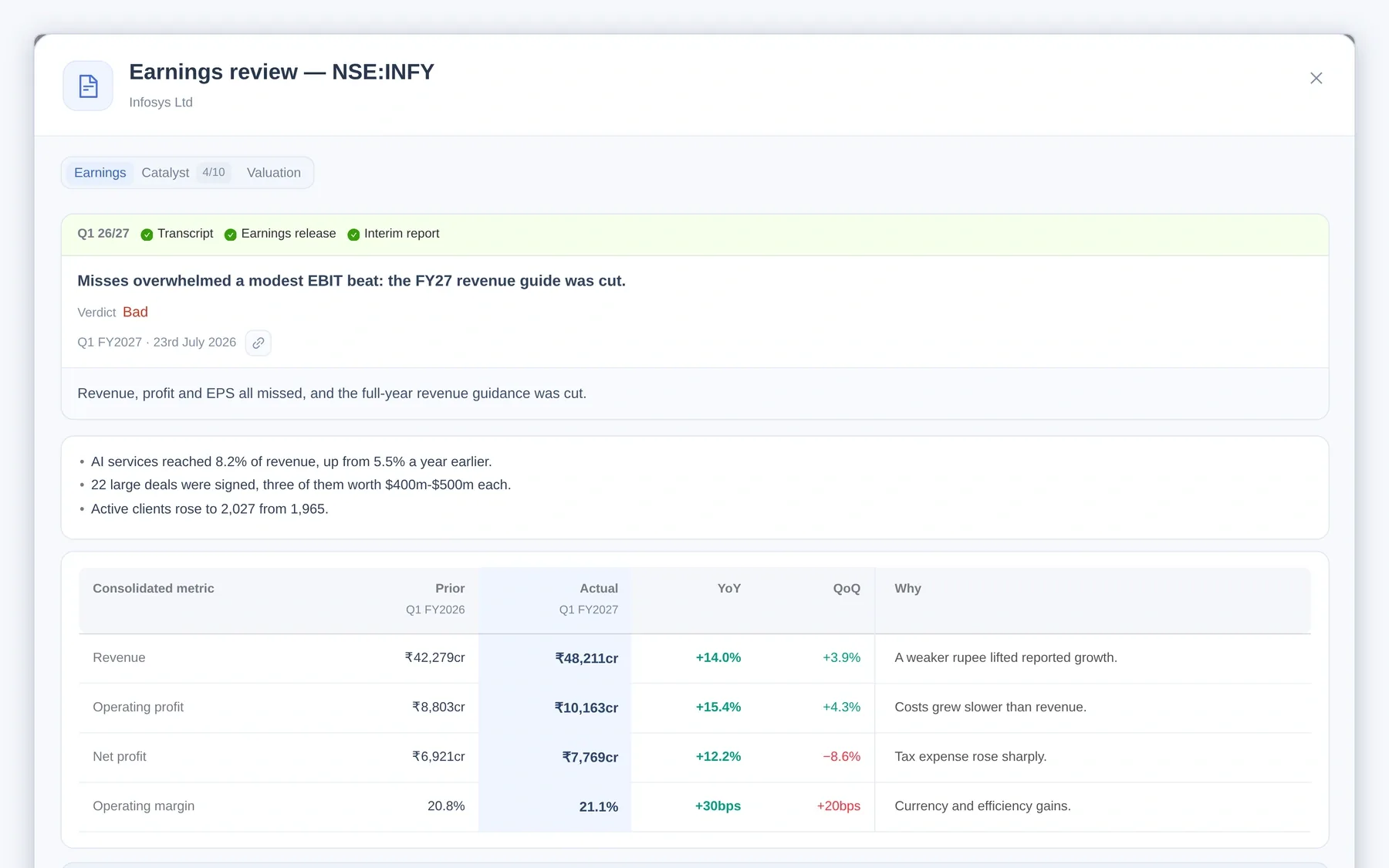Click the green check icon beside Earnings release

[x=230, y=235]
